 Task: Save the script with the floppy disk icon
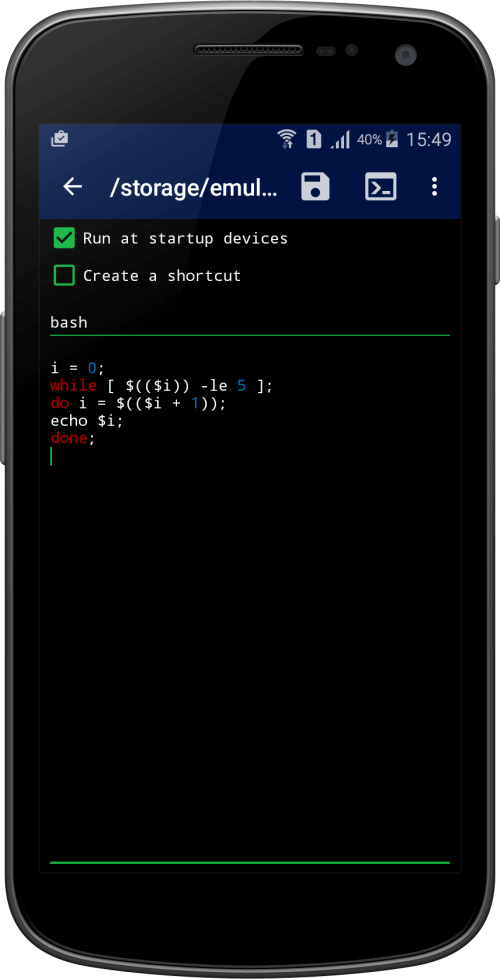coord(315,187)
